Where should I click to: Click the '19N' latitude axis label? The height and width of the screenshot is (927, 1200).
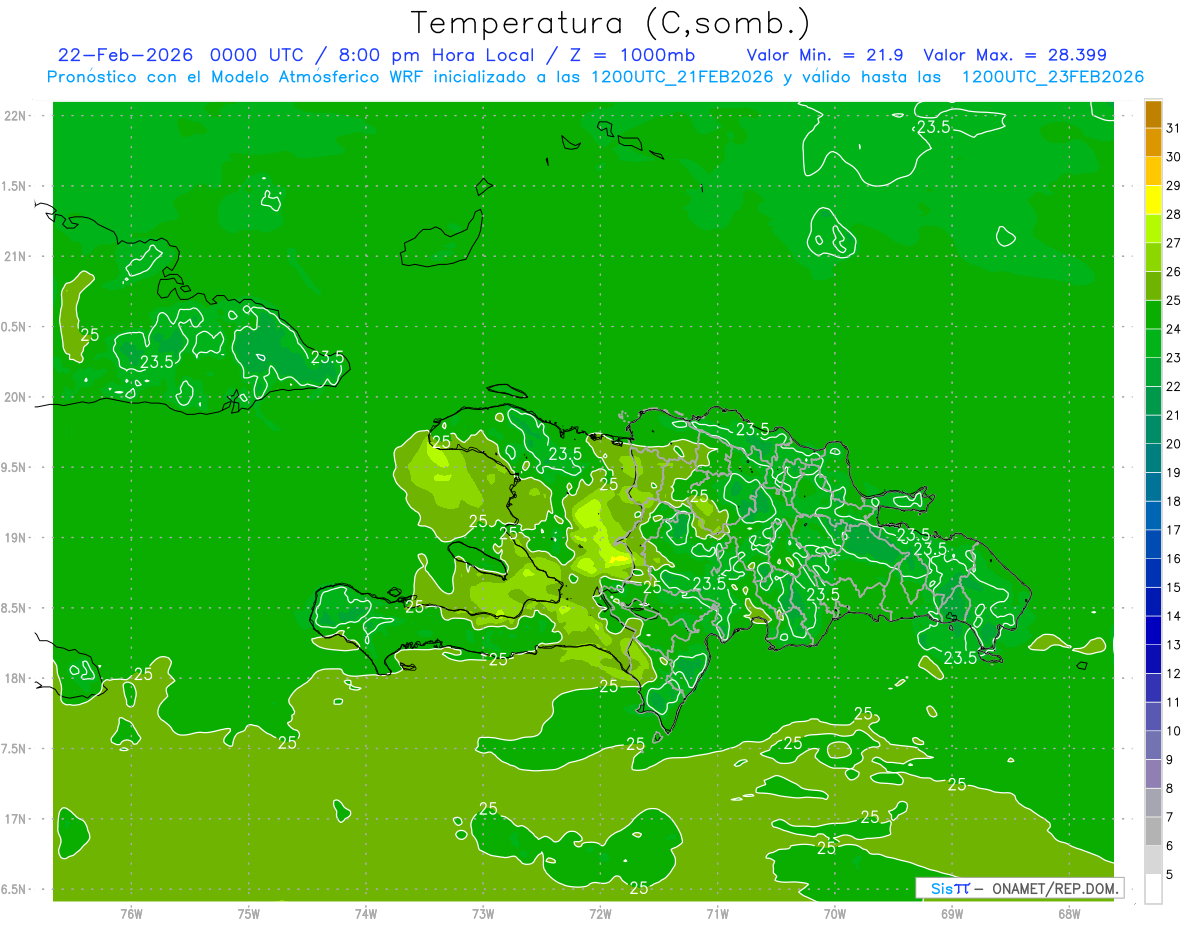14,538
